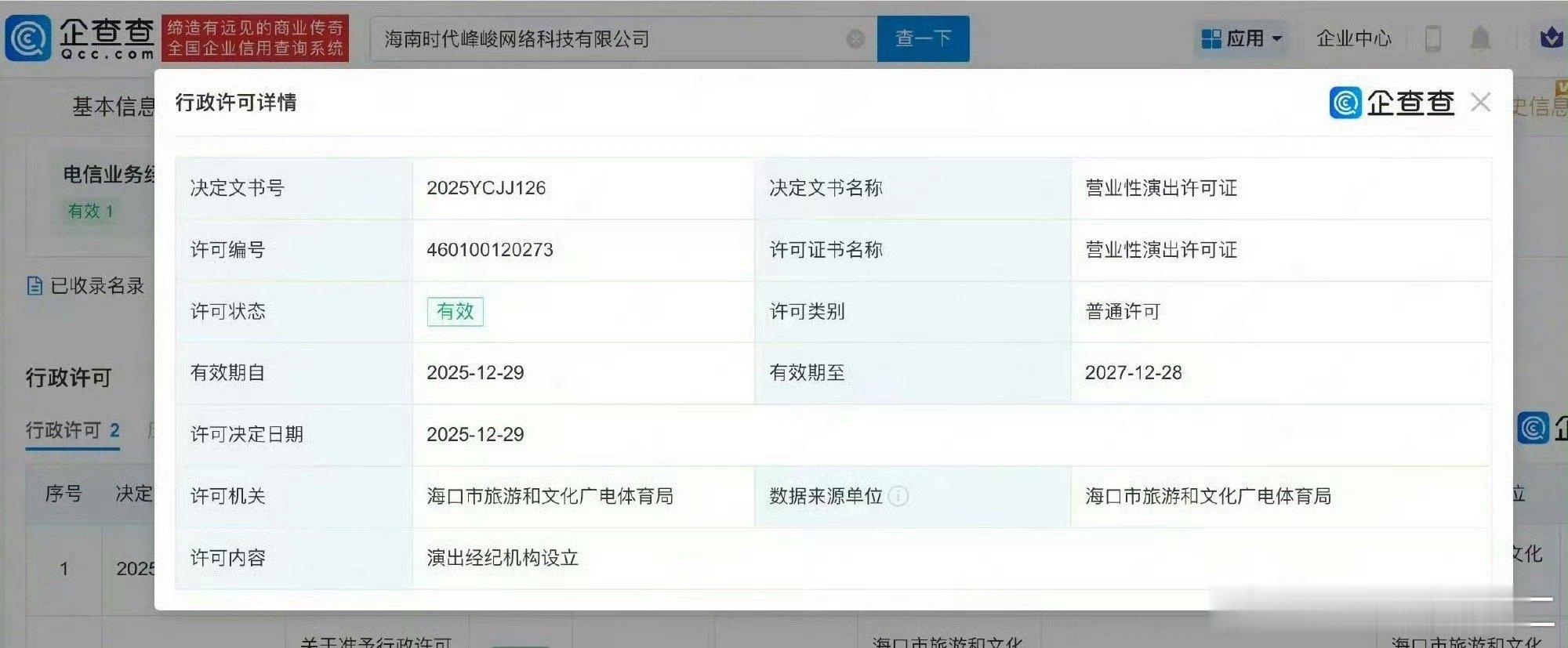Viewport: 1568px width, 648px height.
Task: Click the 许可编号 label
Action: 228,250
